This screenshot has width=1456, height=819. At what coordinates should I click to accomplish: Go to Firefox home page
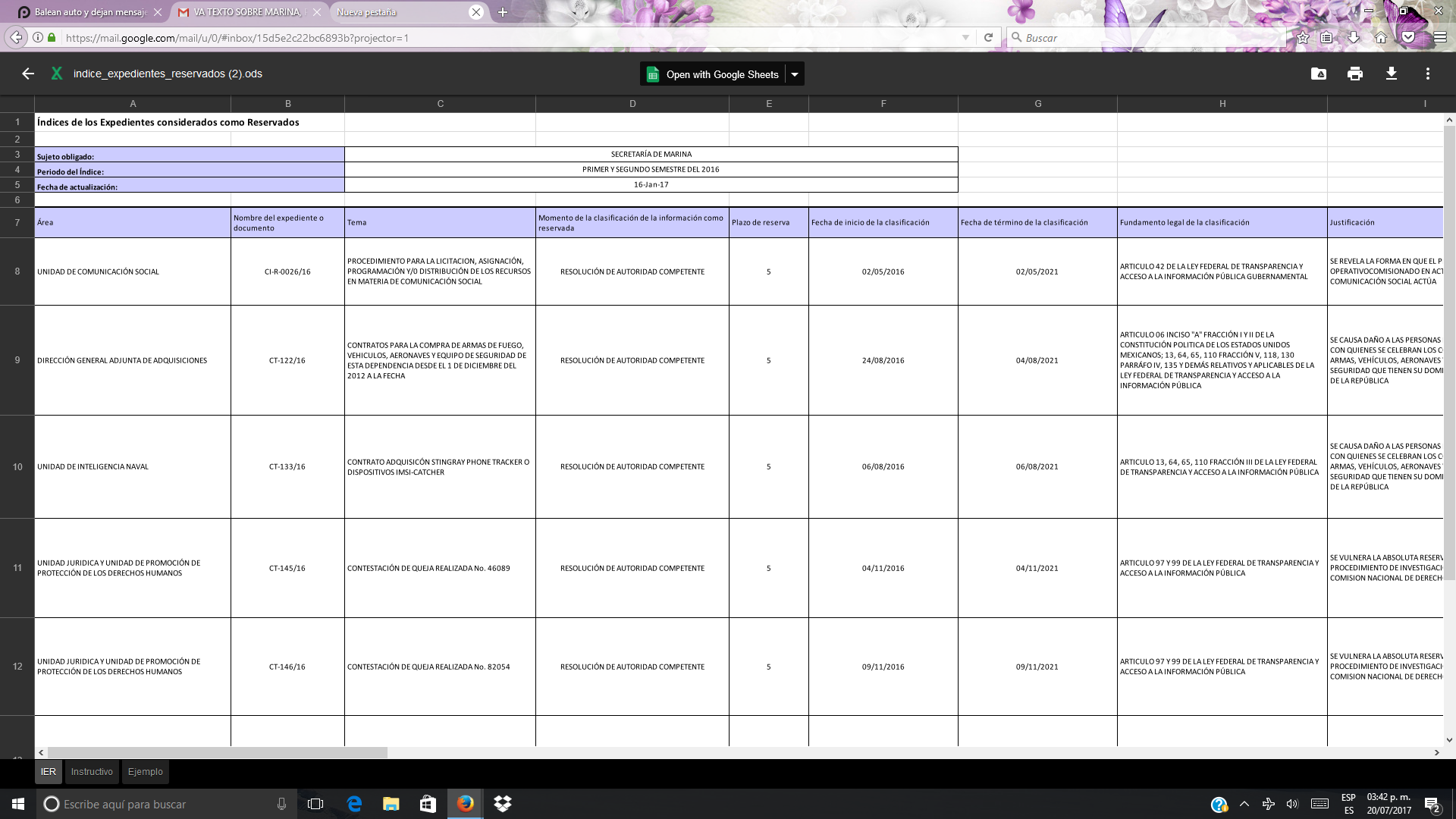pyautogui.click(x=1381, y=37)
